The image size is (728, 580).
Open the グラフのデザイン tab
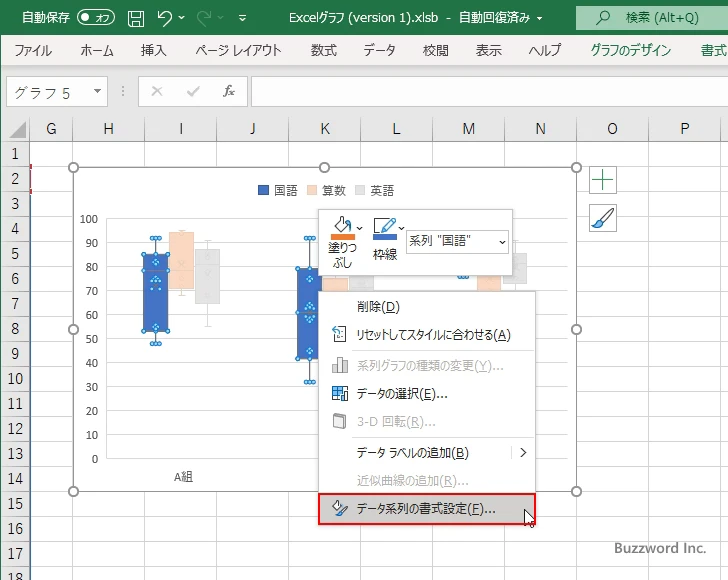click(x=630, y=50)
